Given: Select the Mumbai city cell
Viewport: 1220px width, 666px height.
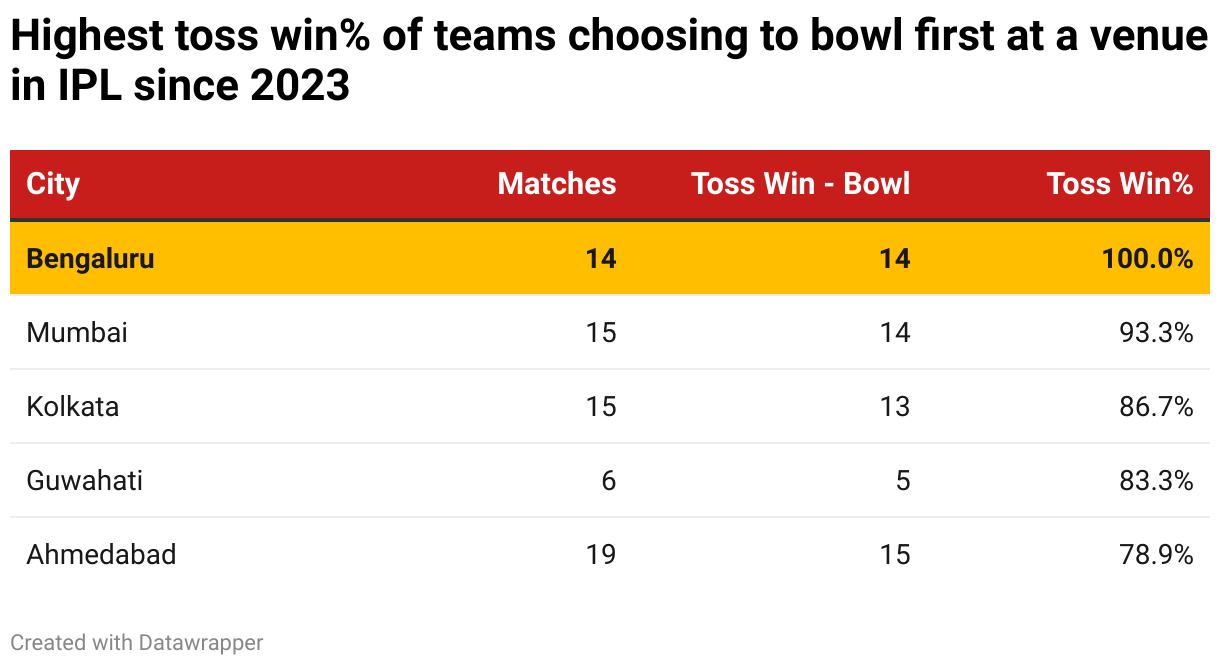Looking at the screenshot, I should pos(77,332).
